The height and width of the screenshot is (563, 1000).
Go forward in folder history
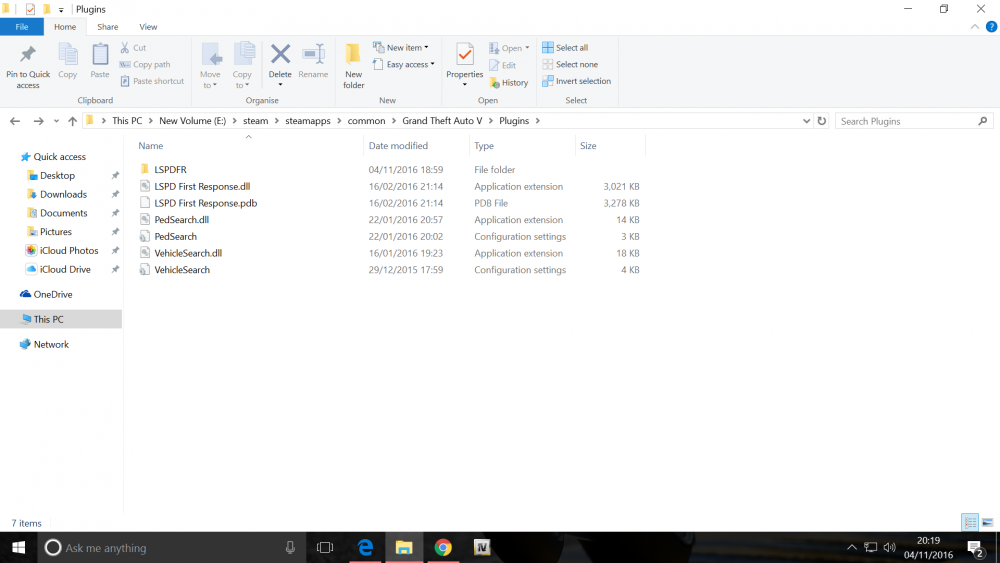pyautogui.click(x=38, y=121)
